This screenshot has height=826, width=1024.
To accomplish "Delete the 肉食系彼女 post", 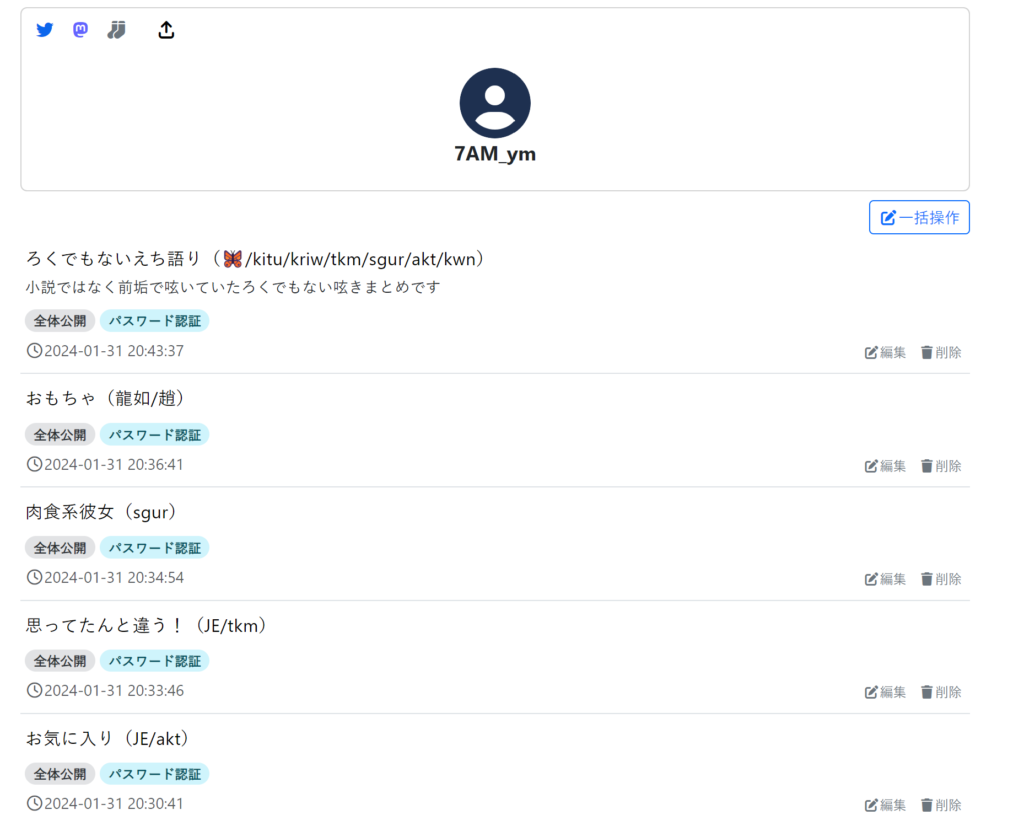I will click(941, 579).
